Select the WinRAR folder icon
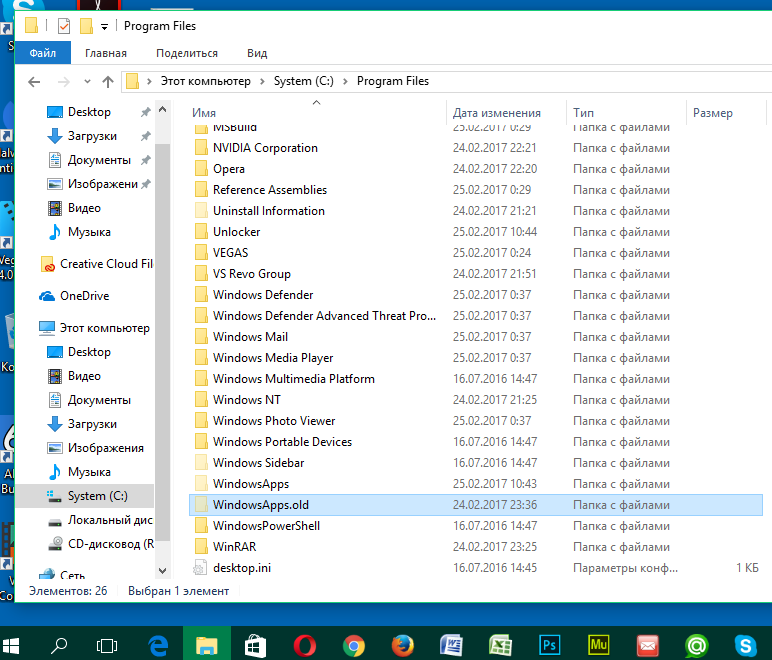772x660 pixels. pos(201,547)
